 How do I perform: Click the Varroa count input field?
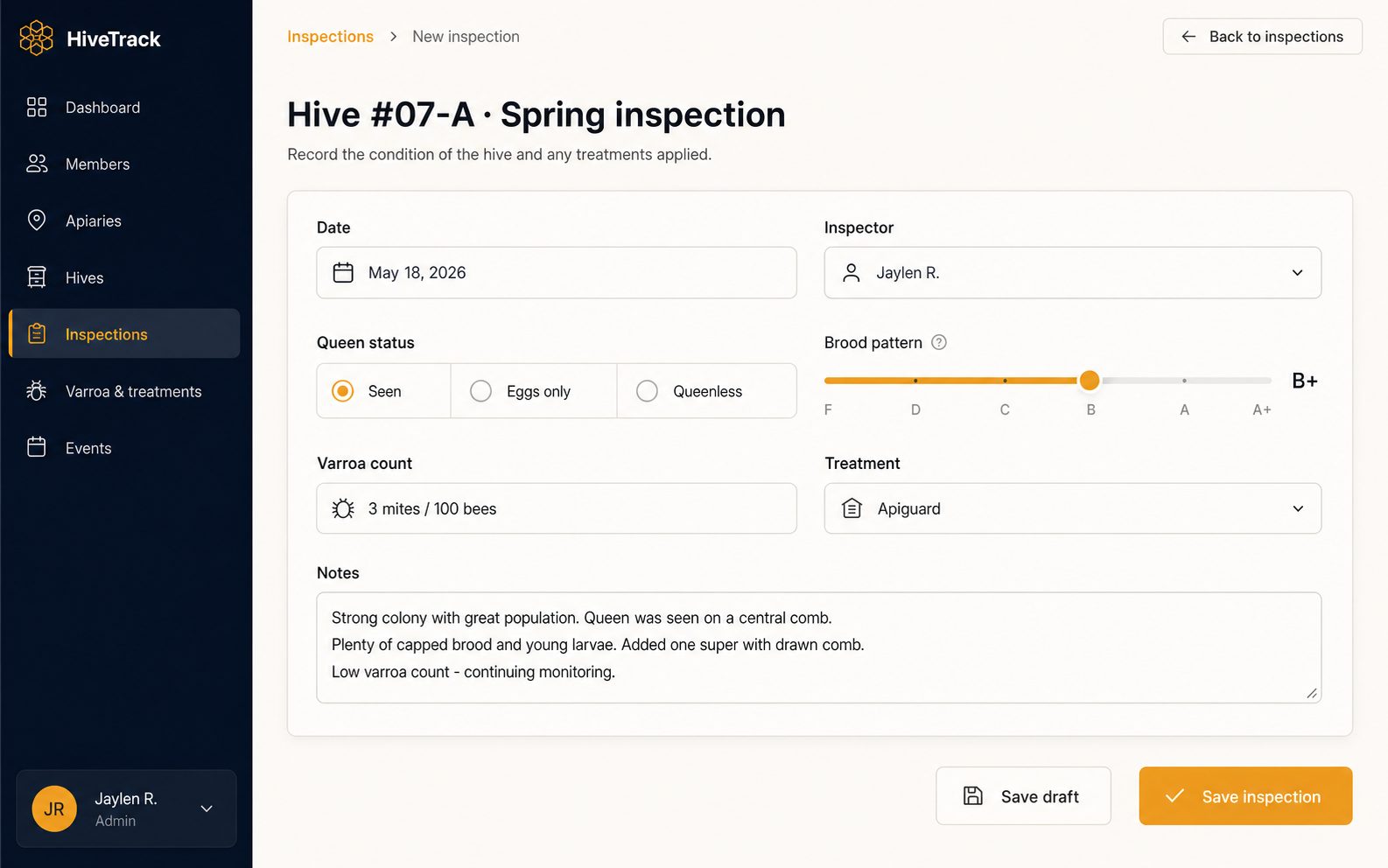557,508
